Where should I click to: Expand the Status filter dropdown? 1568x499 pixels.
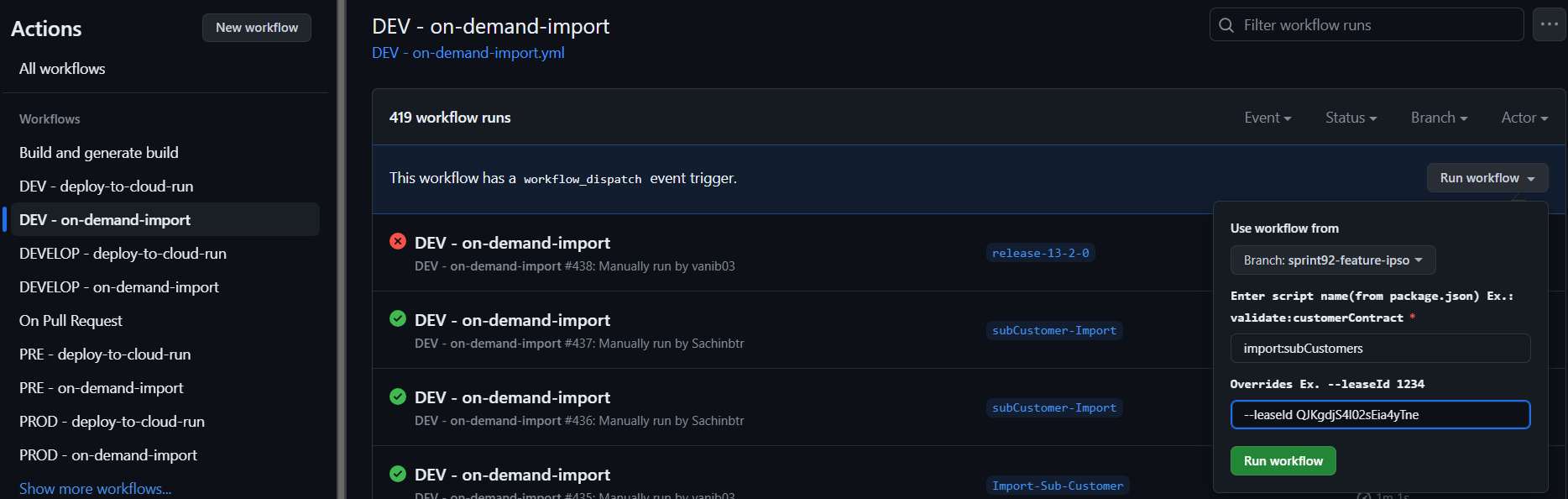point(1351,118)
